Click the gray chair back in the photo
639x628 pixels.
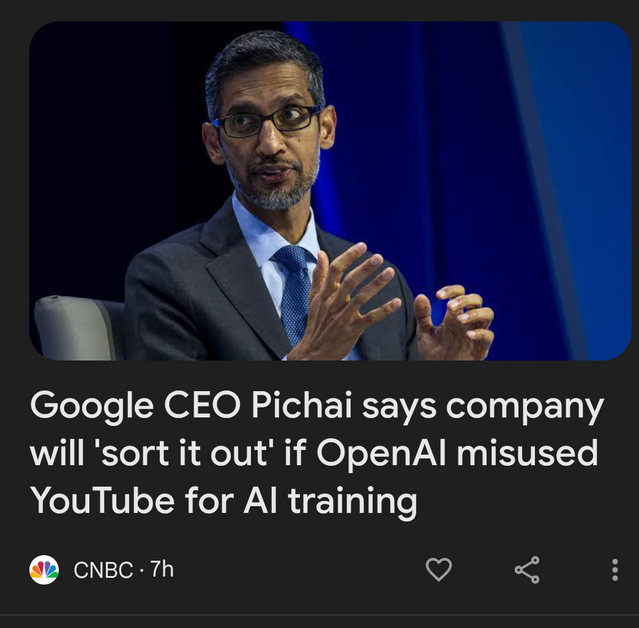tap(75, 328)
